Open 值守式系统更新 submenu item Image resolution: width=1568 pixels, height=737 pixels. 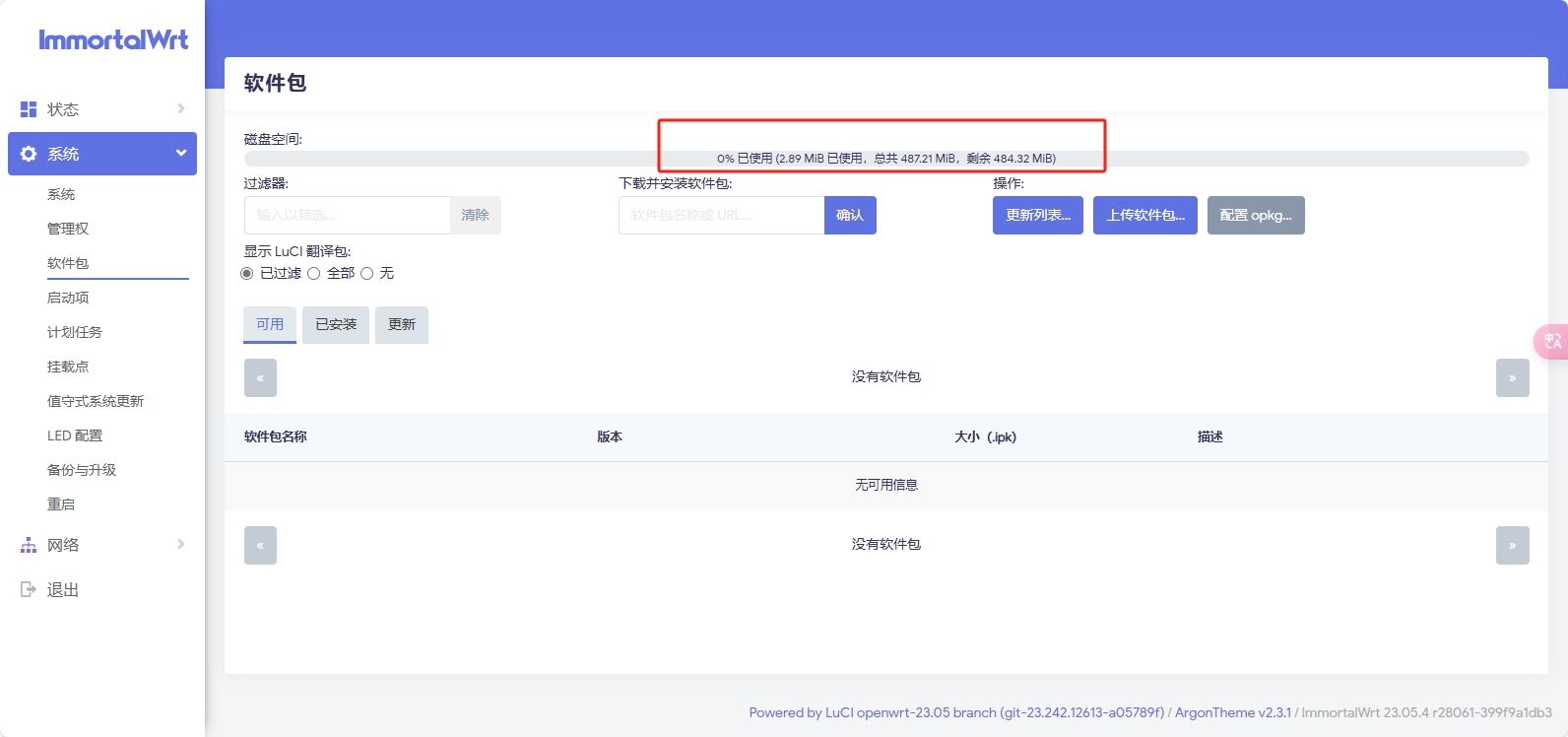click(96, 401)
